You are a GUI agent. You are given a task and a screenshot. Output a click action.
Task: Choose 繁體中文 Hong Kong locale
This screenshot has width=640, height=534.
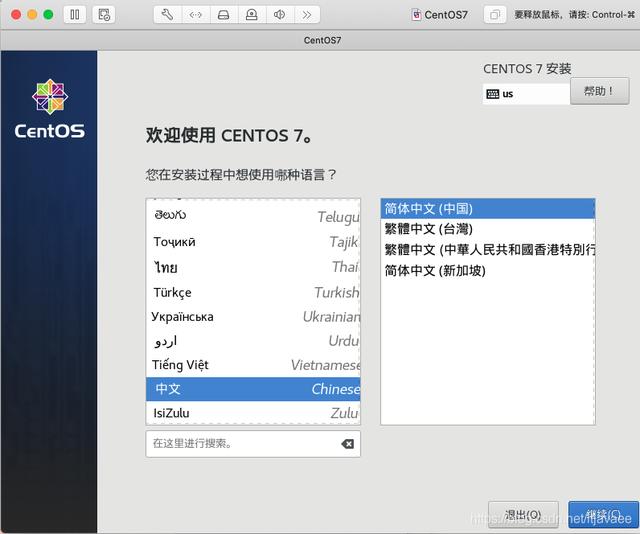[488, 249]
